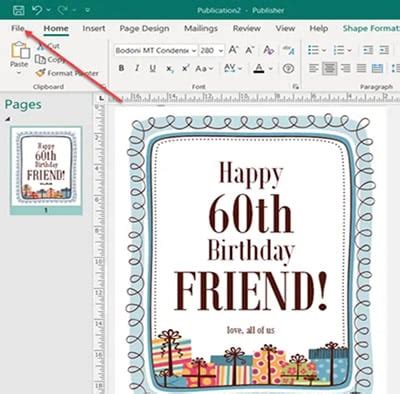The image size is (400, 394).
Task: Switch to the Page Design tab
Action: (144, 29)
